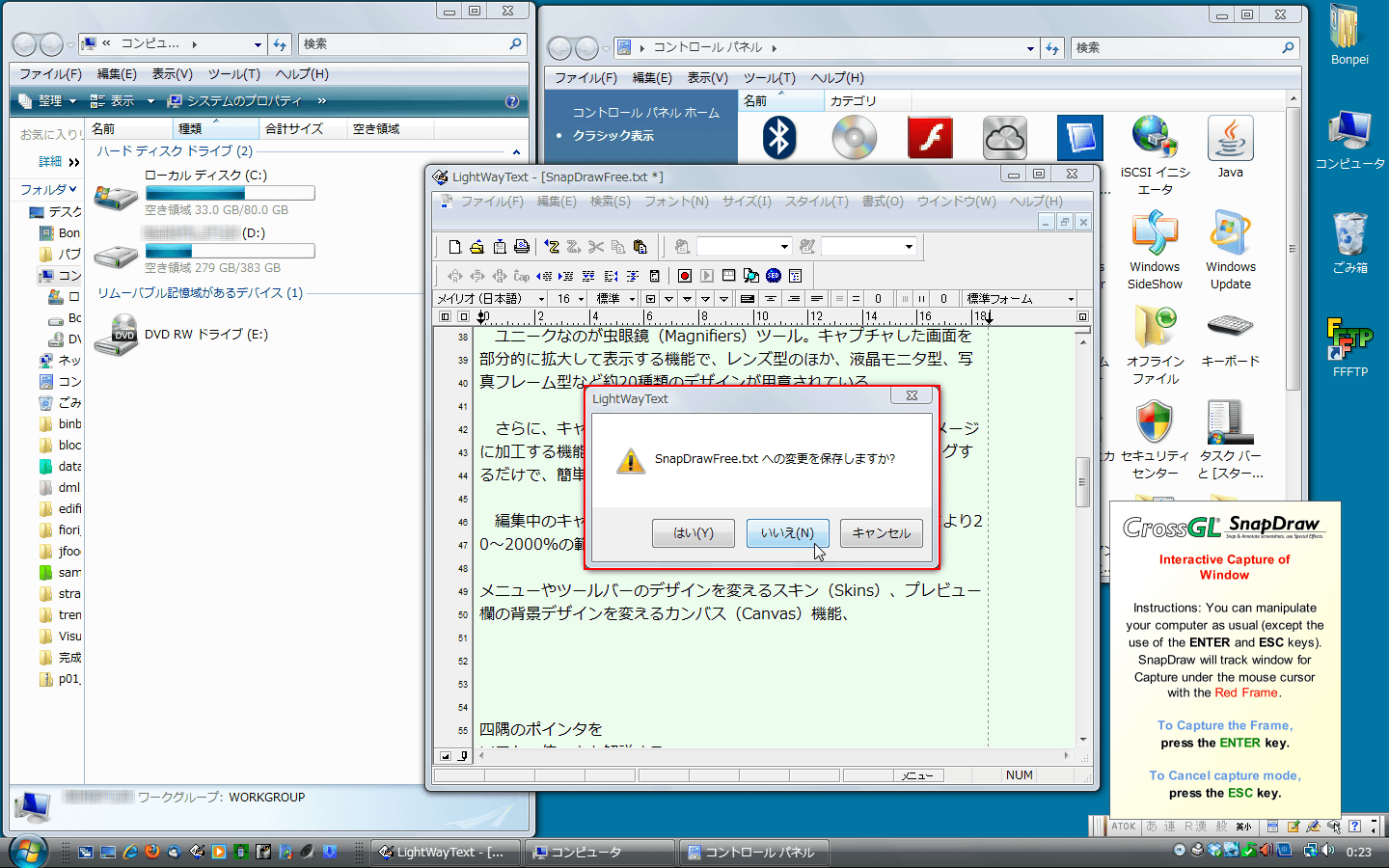Click クラシック表示 link in Control Panel

click(613, 136)
